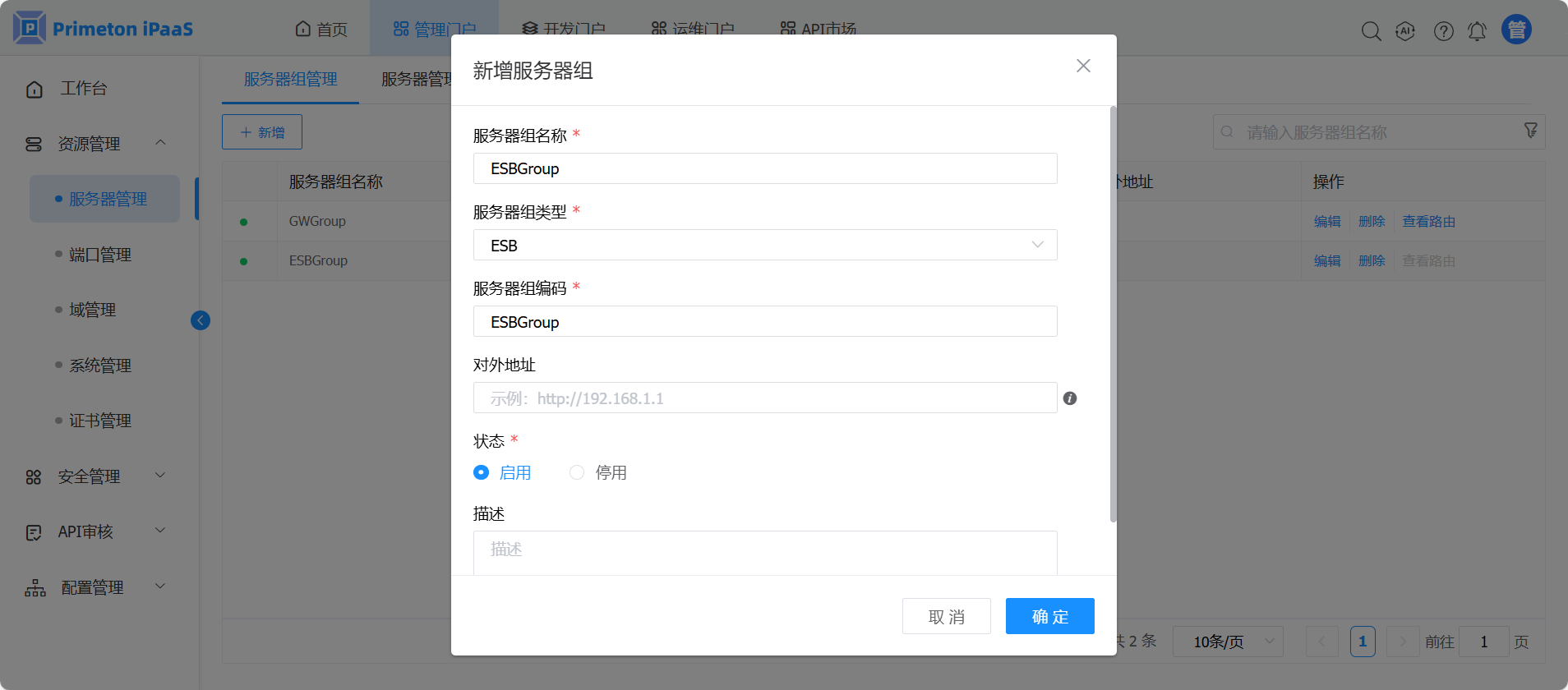
Task: Select the 启用 status radio button
Action: pos(482,472)
